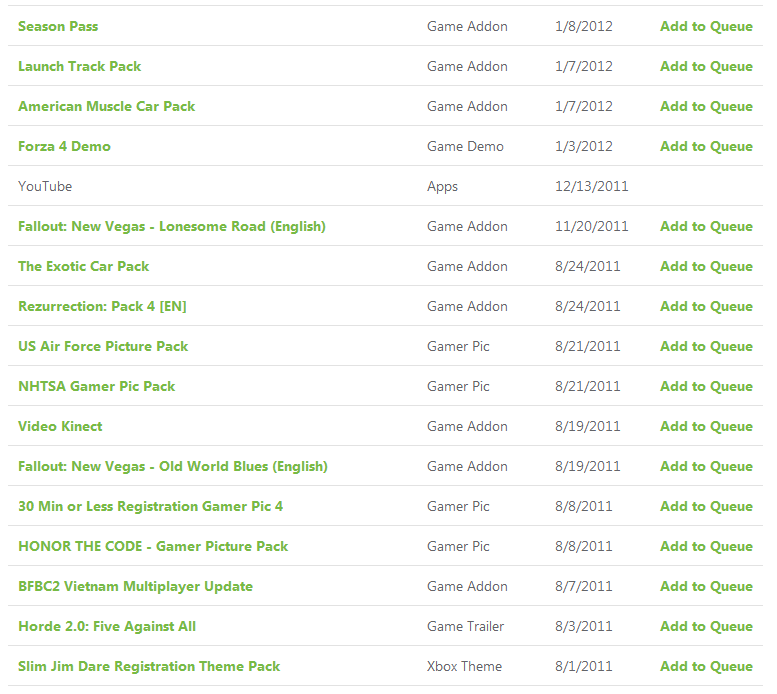Open the Video Kinect link
The width and height of the screenshot is (777, 694).
point(60,427)
